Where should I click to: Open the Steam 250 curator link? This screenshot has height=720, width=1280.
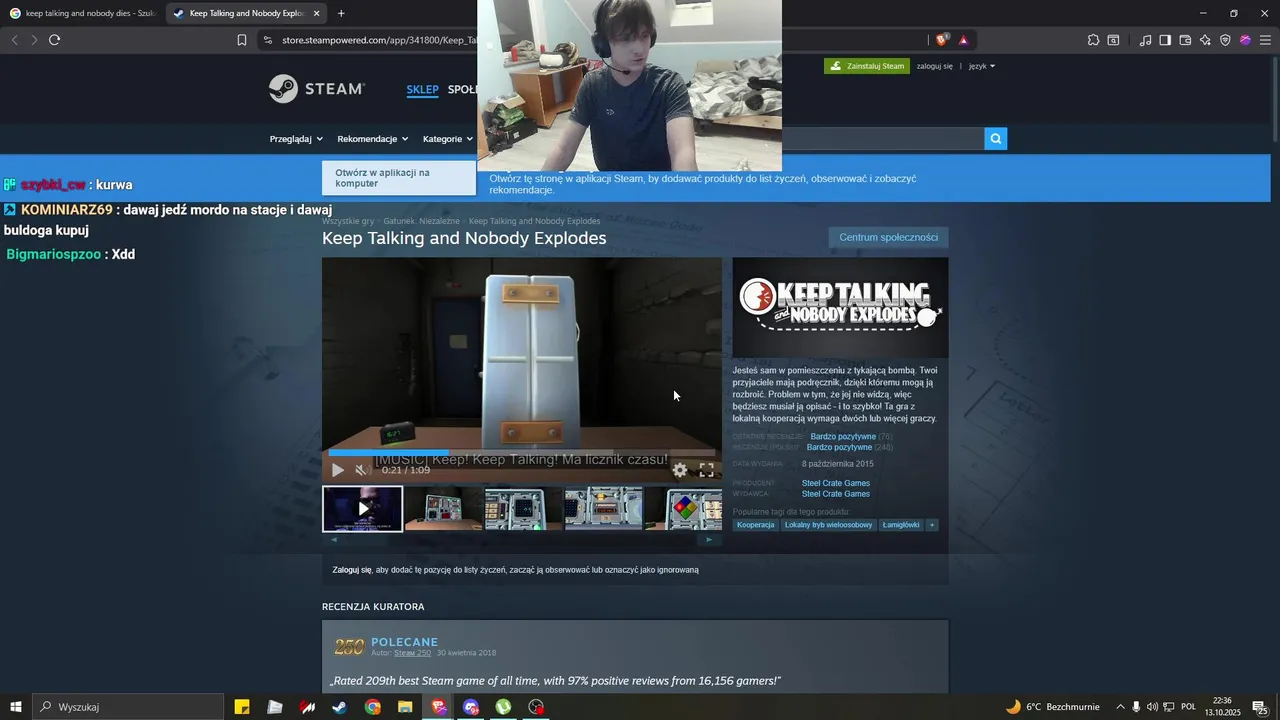[x=412, y=653]
